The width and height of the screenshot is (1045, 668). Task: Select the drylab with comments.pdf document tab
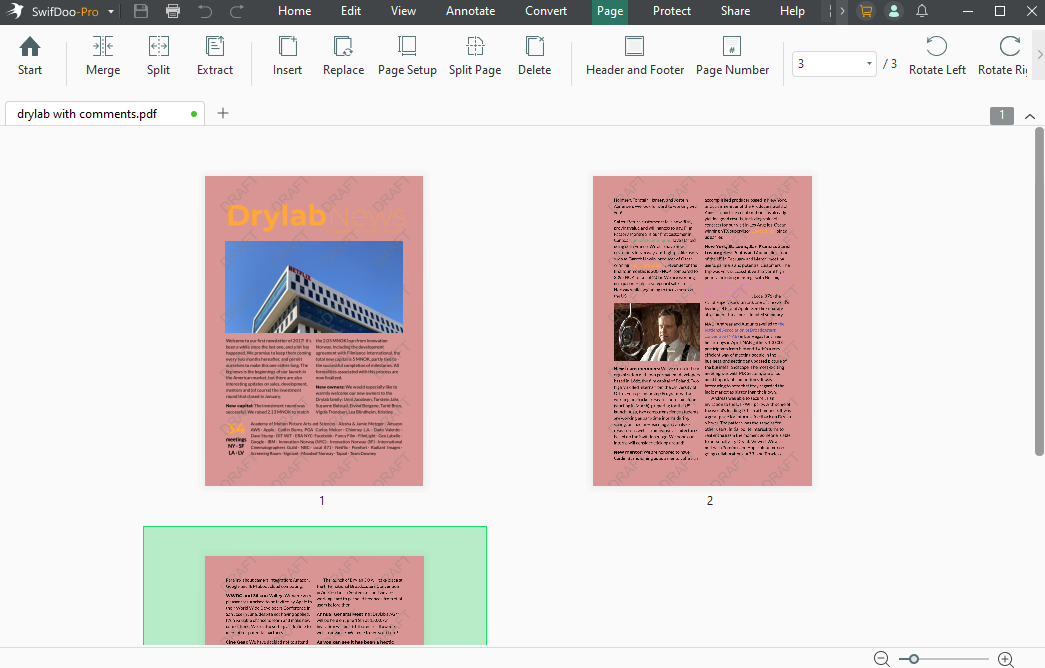[105, 113]
